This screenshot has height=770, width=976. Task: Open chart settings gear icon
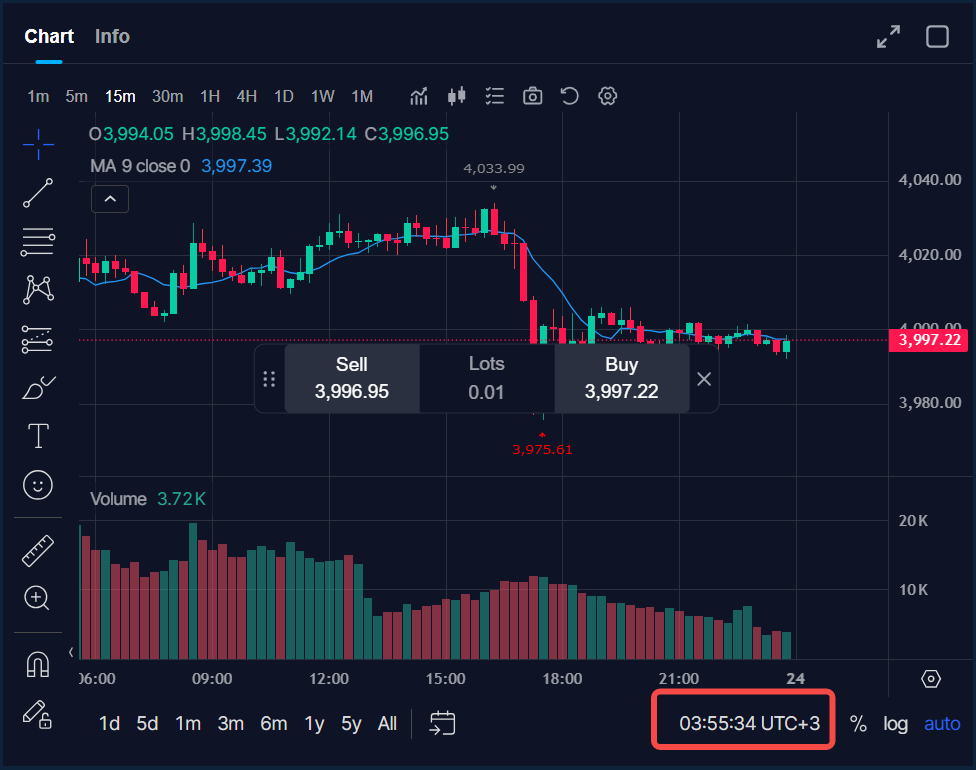point(608,96)
